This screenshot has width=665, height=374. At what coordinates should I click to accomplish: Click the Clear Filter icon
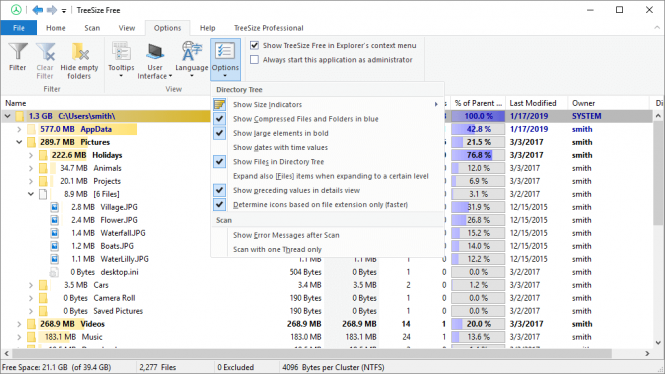[45, 52]
